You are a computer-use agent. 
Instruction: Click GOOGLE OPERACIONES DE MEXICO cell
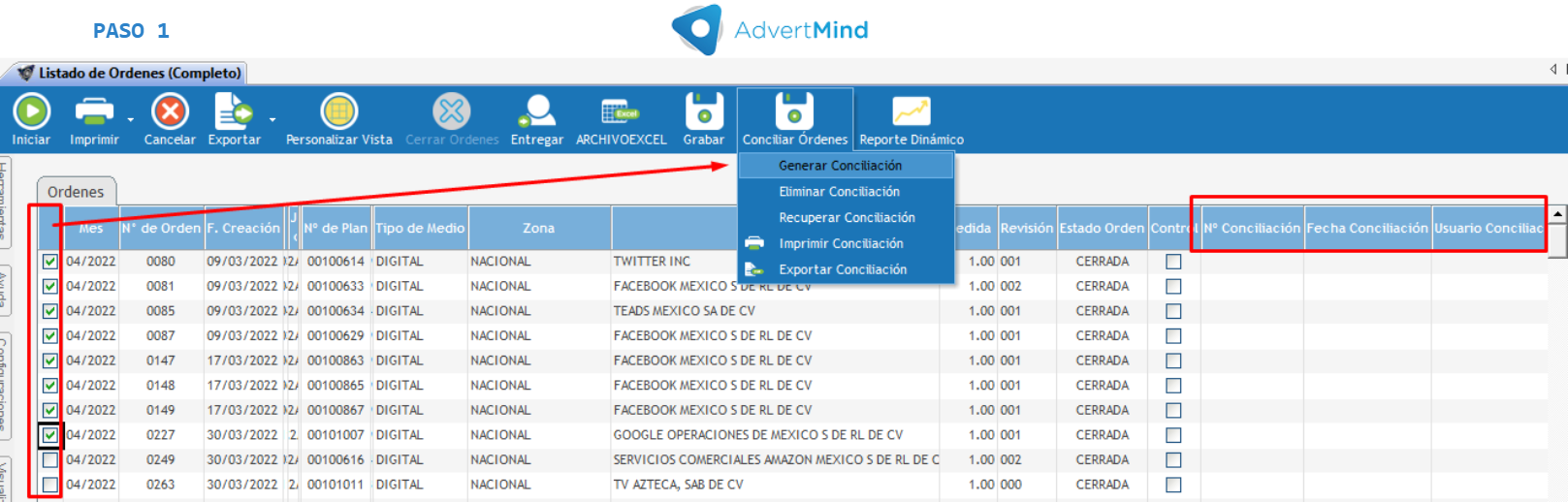point(775,435)
